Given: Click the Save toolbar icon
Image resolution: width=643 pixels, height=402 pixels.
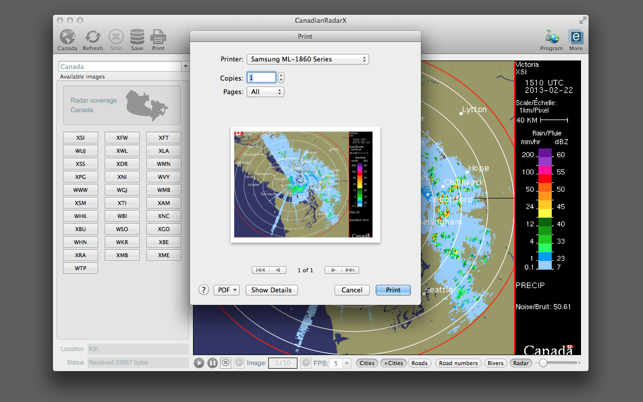Looking at the screenshot, I should point(137,40).
